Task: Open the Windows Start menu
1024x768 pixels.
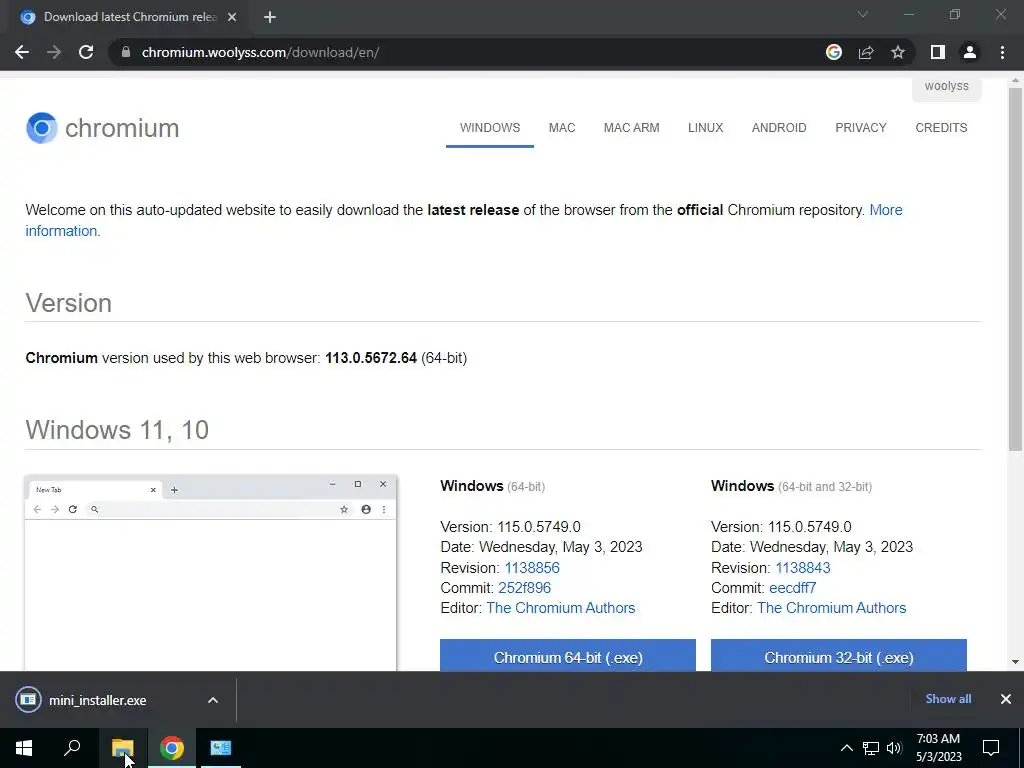Action: [24, 748]
